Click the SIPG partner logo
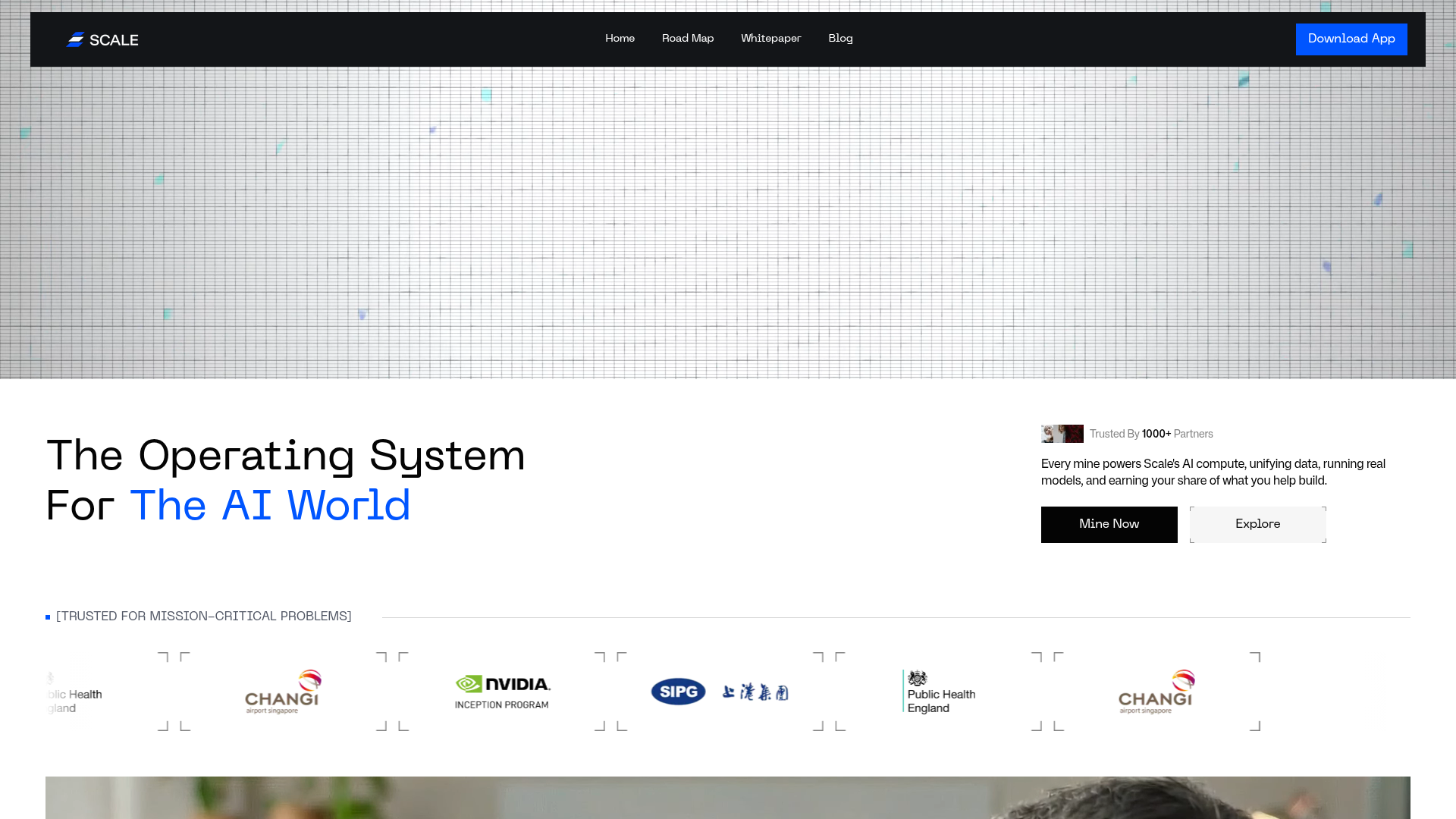1456x819 pixels. tap(720, 692)
